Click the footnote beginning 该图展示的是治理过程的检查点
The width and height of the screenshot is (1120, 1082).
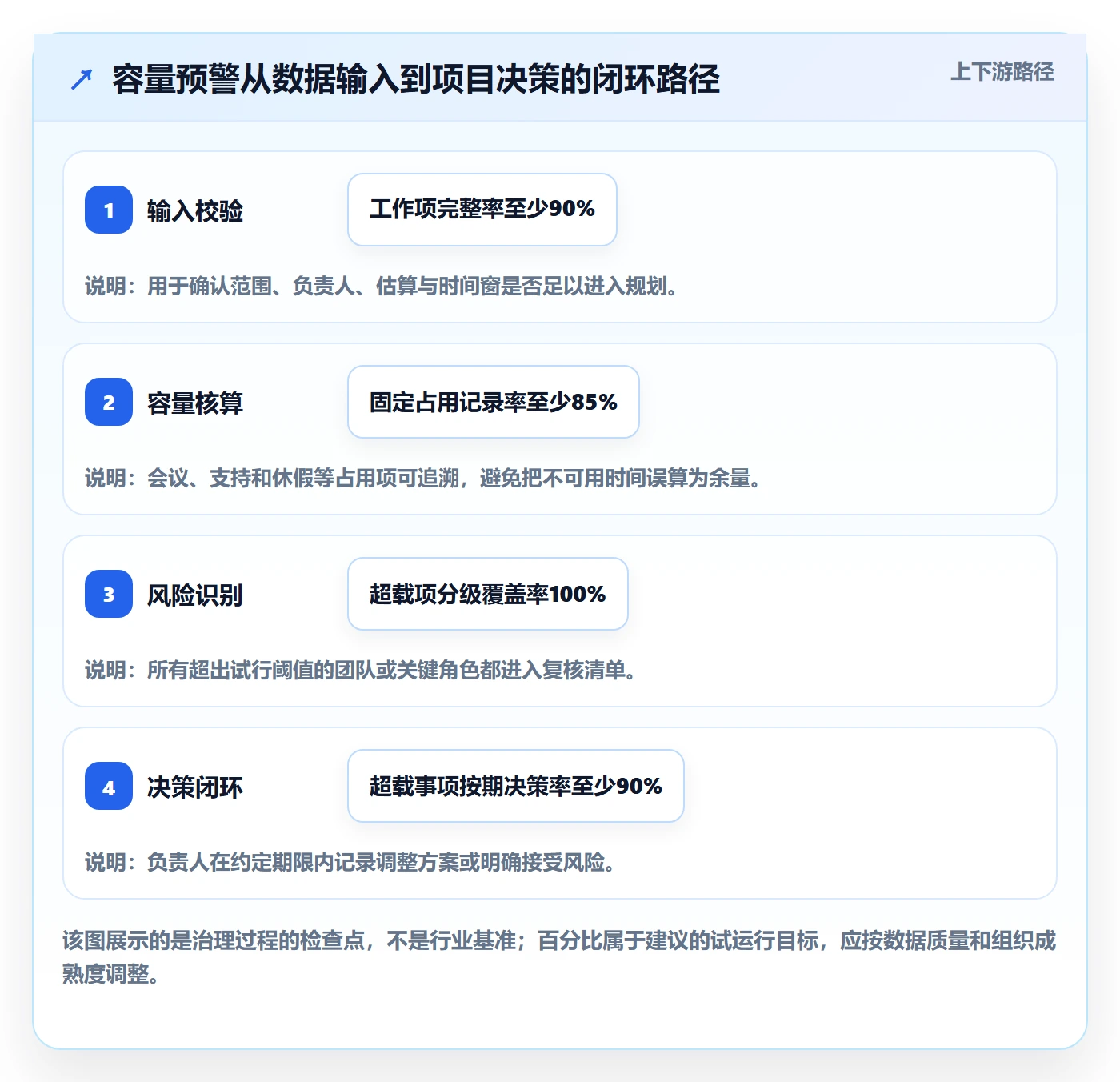pyautogui.click(x=559, y=957)
